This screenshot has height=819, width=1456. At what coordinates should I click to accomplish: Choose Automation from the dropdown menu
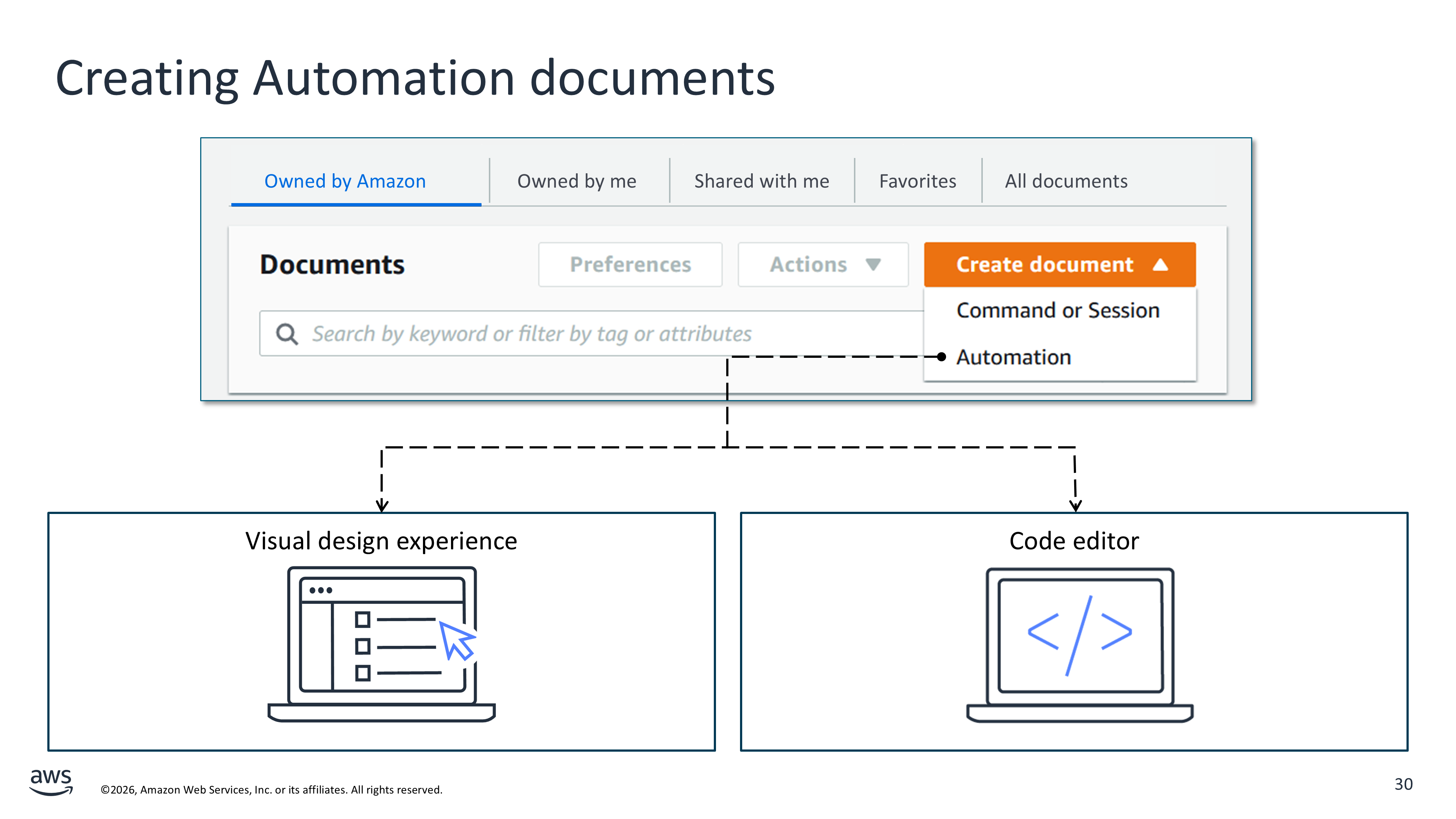coord(1013,357)
